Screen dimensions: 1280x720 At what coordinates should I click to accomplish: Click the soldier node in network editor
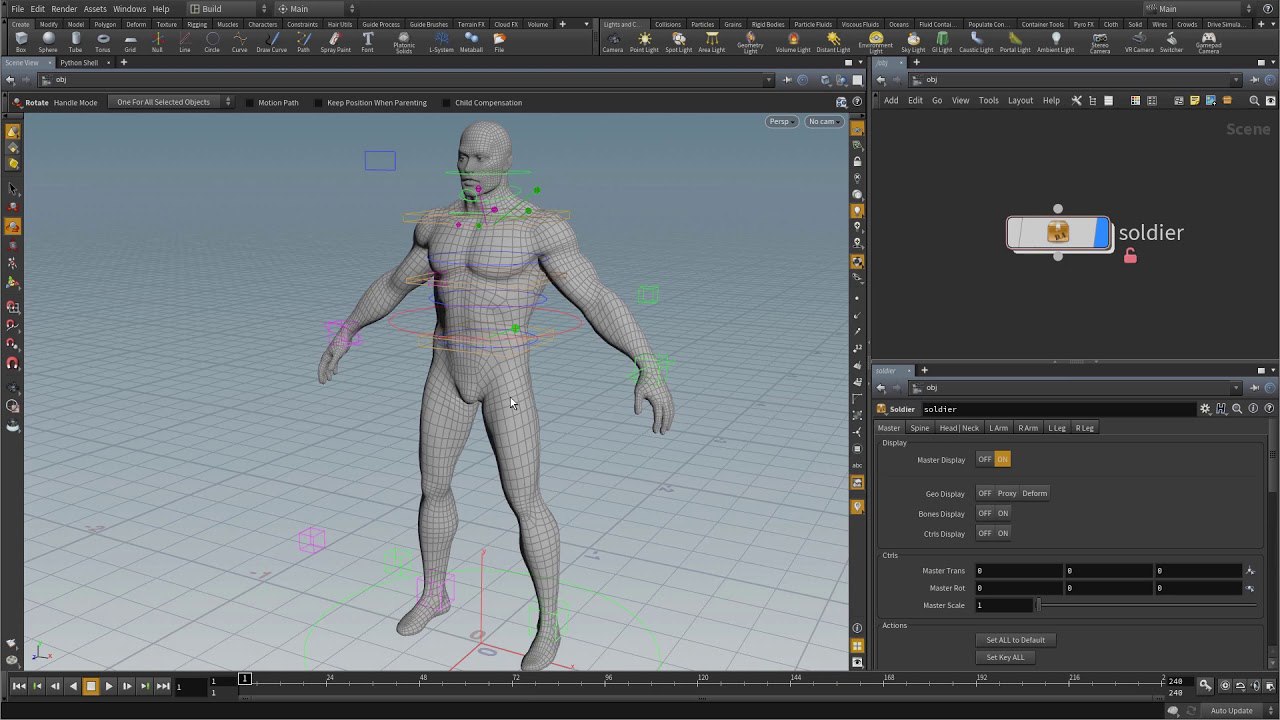tap(1059, 233)
